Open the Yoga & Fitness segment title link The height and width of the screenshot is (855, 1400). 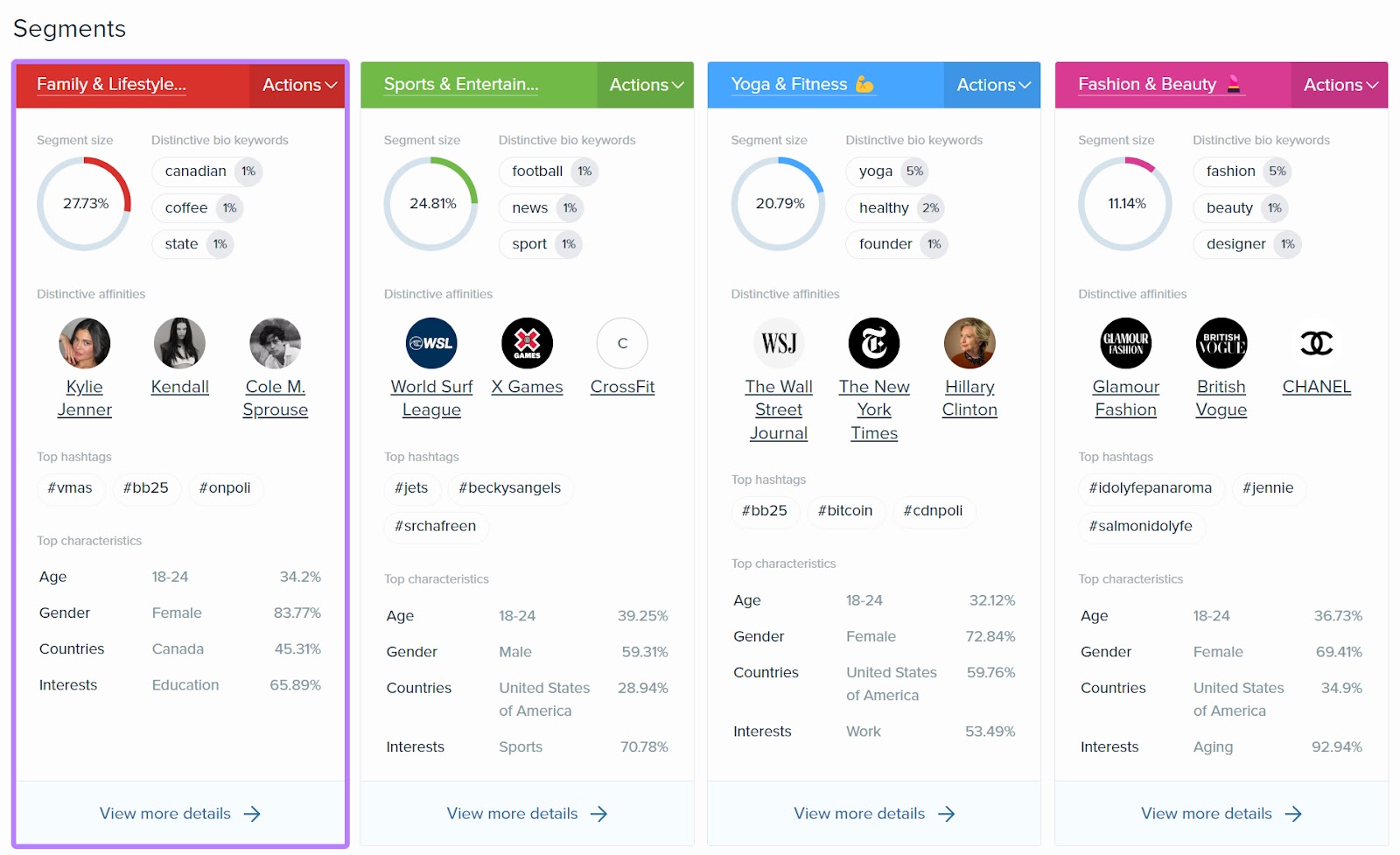tap(794, 84)
